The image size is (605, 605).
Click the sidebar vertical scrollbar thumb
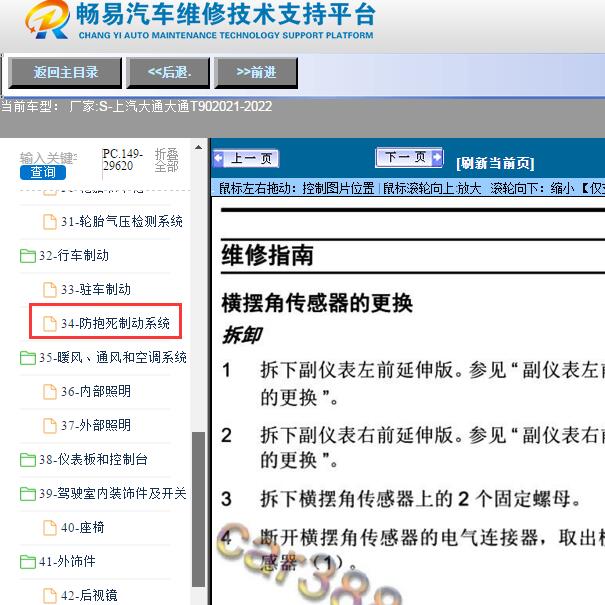[198, 509]
